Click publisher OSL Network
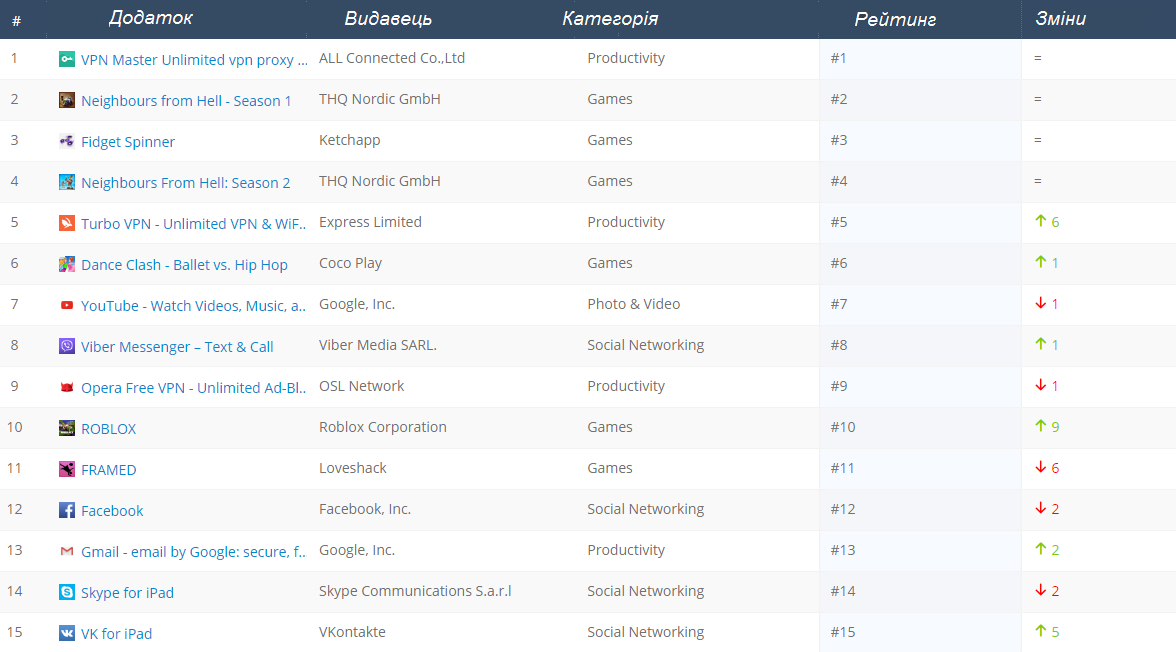Screen dimensions: 1176x652 362,386
